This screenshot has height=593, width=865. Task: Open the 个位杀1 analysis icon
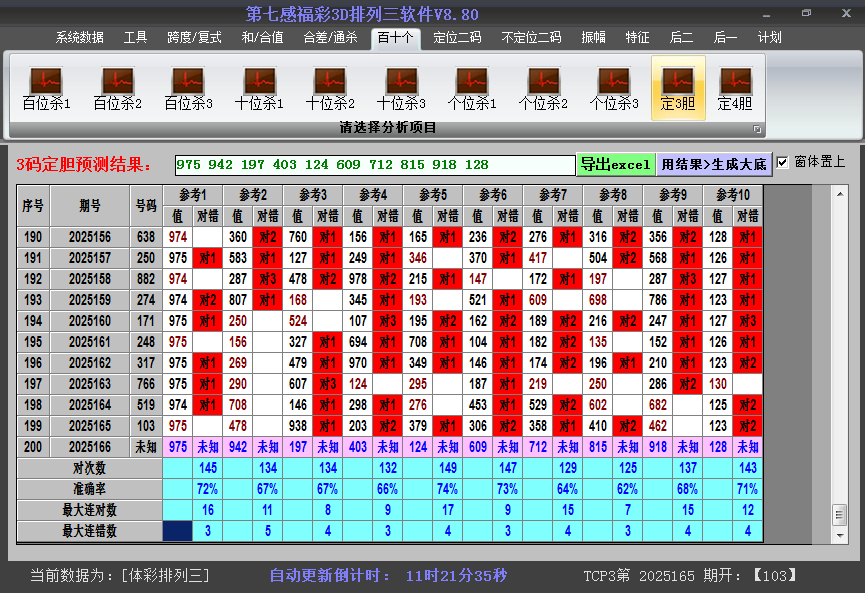click(472, 88)
